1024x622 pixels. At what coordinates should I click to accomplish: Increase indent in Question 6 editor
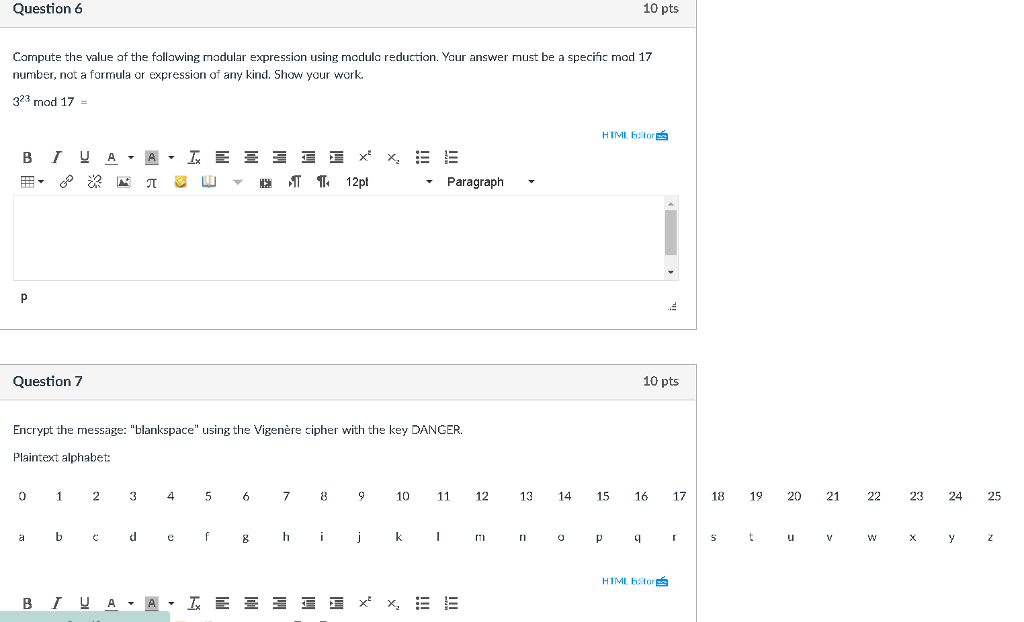click(x=336, y=157)
